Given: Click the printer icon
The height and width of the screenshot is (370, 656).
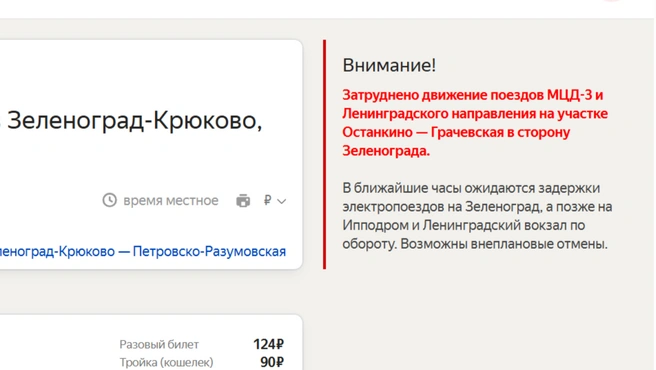Looking at the screenshot, I should [x=243, y=200].
